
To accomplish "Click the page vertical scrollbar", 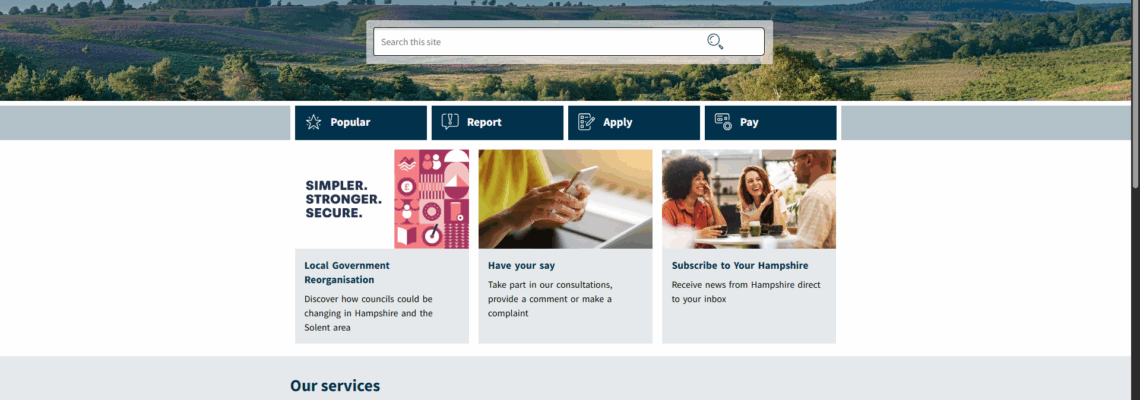I will [1136, 200].
